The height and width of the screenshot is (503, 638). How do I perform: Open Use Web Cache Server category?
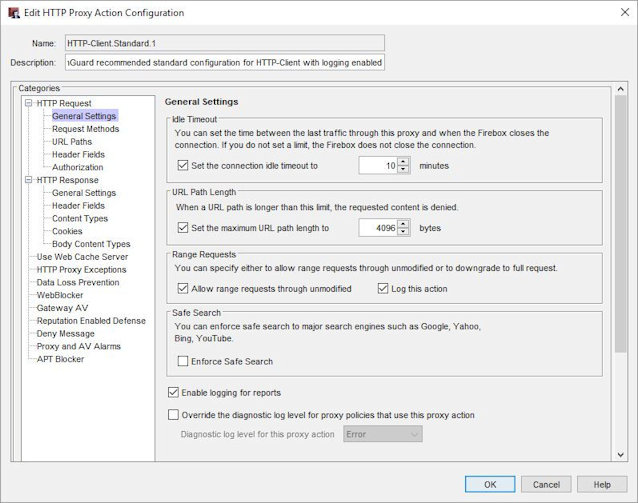coord(82,257)
